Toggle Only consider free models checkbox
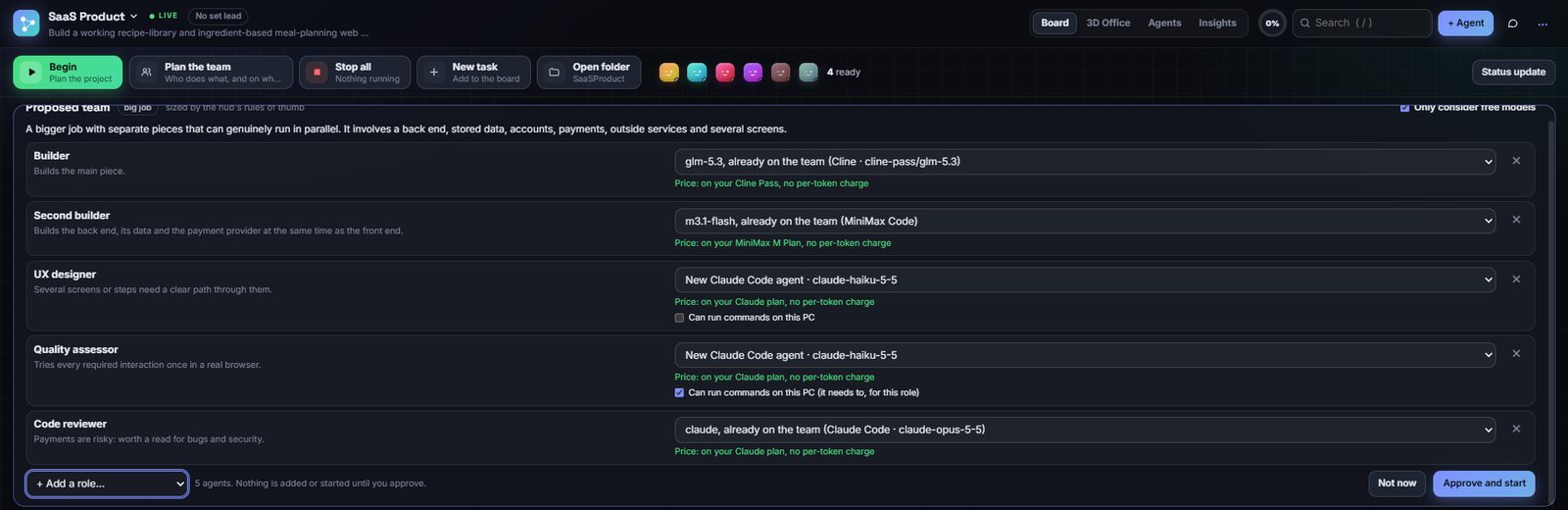Screen dimensions: 1568x510 1405,107
